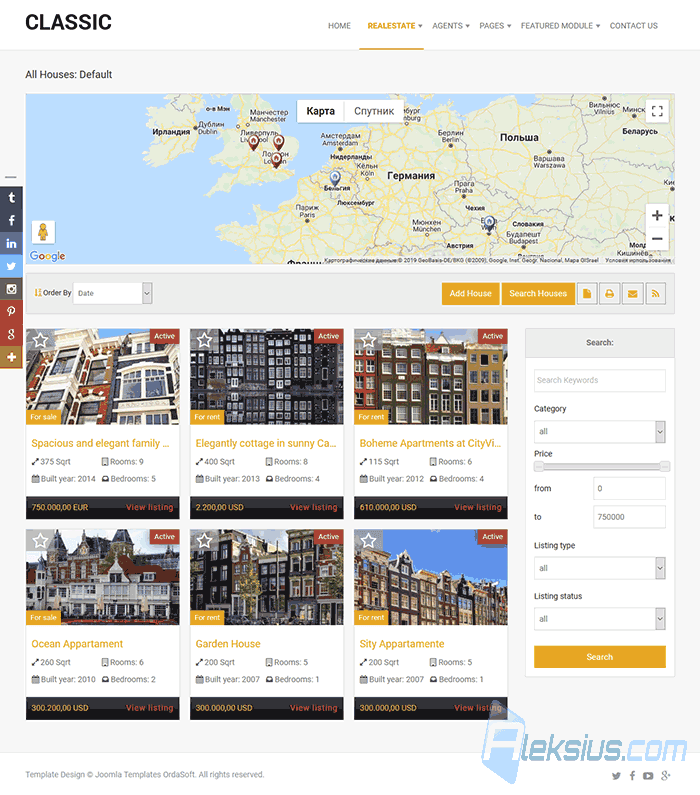Click the map zoom in plus button
The height and width of the screenshot is (795, 700).
click(657, 215)
